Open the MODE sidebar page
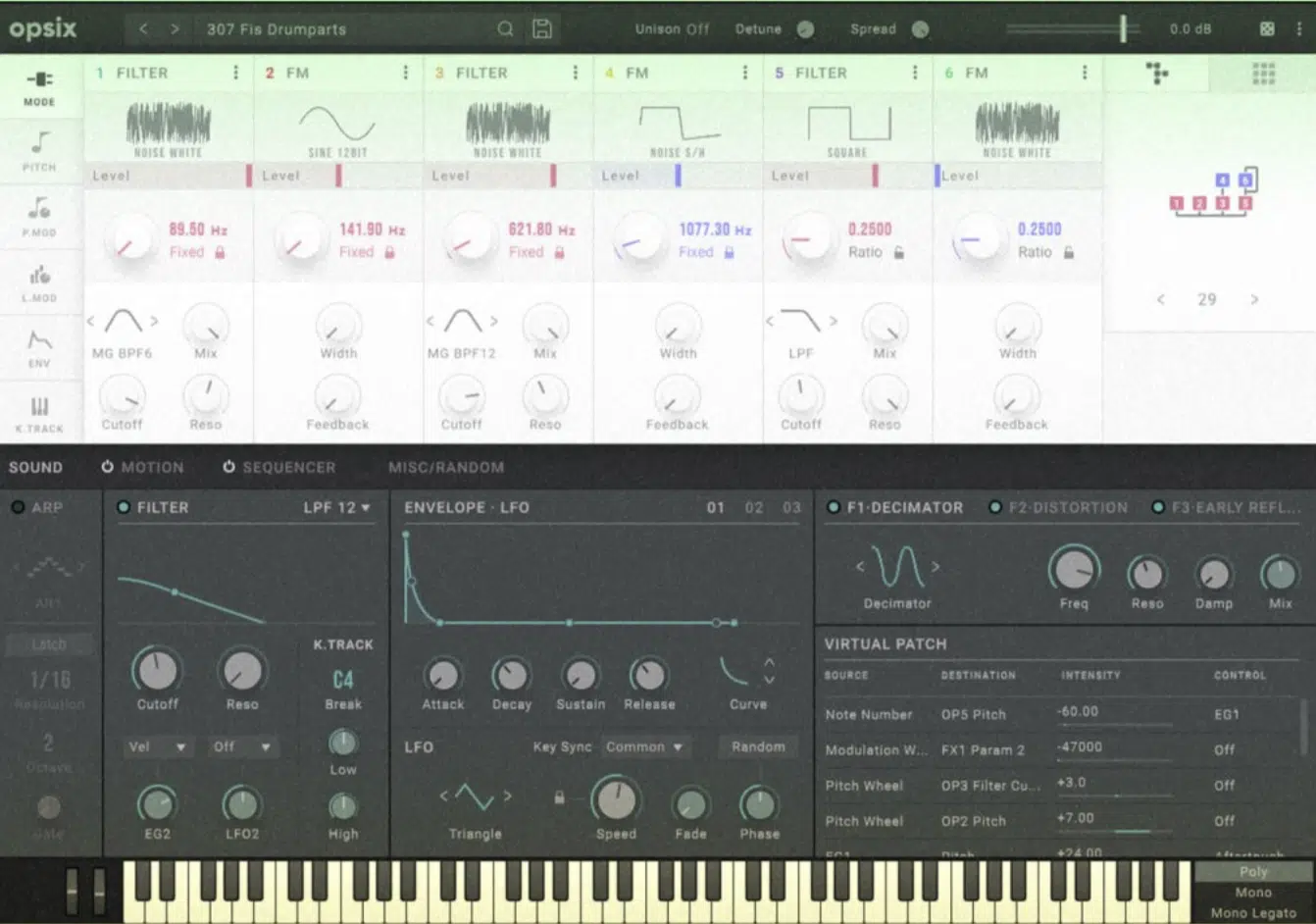The height and width of the screenshot is (924, 1316). coord(39,86)
